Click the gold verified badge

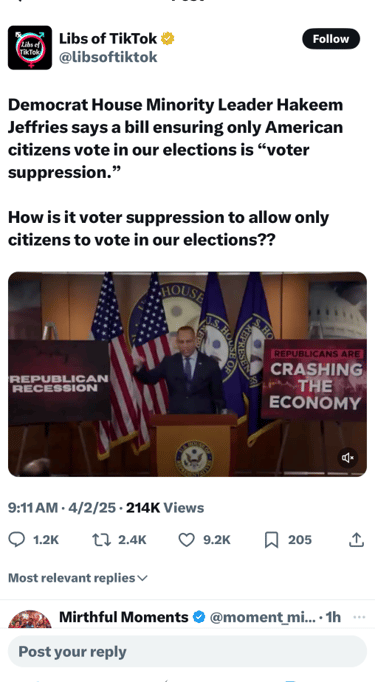pyautogui.click(x=167, y=39)
